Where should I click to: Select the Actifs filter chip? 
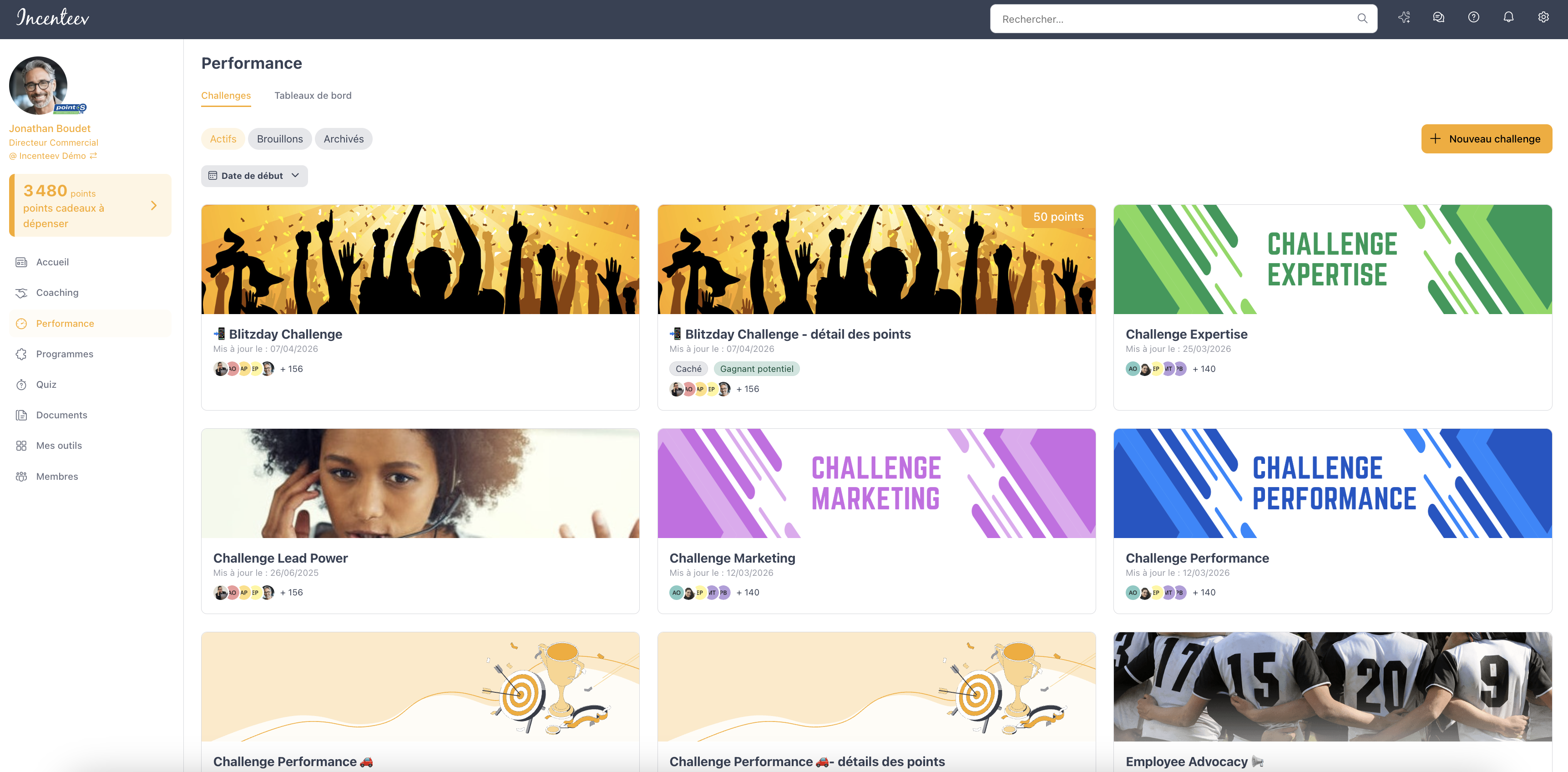pos(223,139)
